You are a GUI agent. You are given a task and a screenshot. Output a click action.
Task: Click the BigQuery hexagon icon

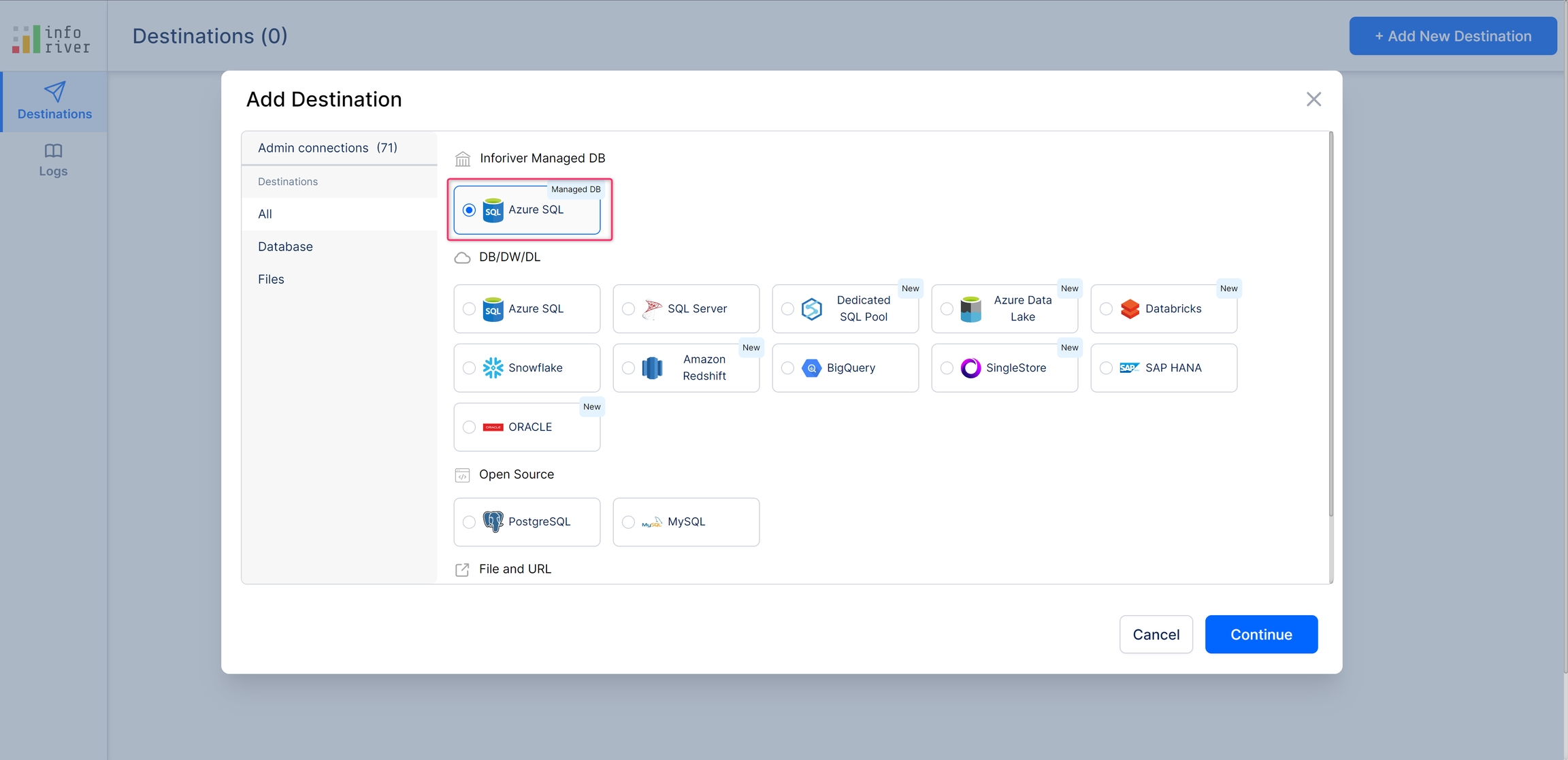pos(811,368)
